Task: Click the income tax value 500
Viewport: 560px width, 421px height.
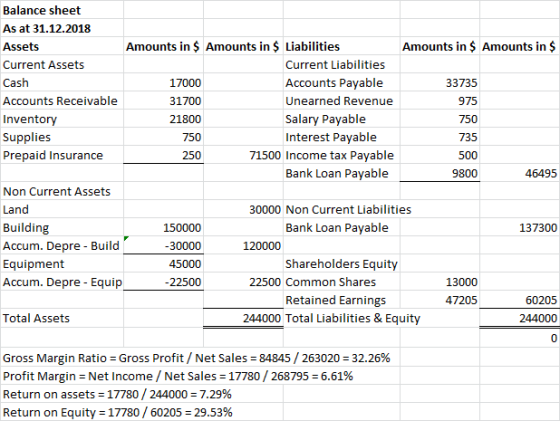Action: pos(440,155)
